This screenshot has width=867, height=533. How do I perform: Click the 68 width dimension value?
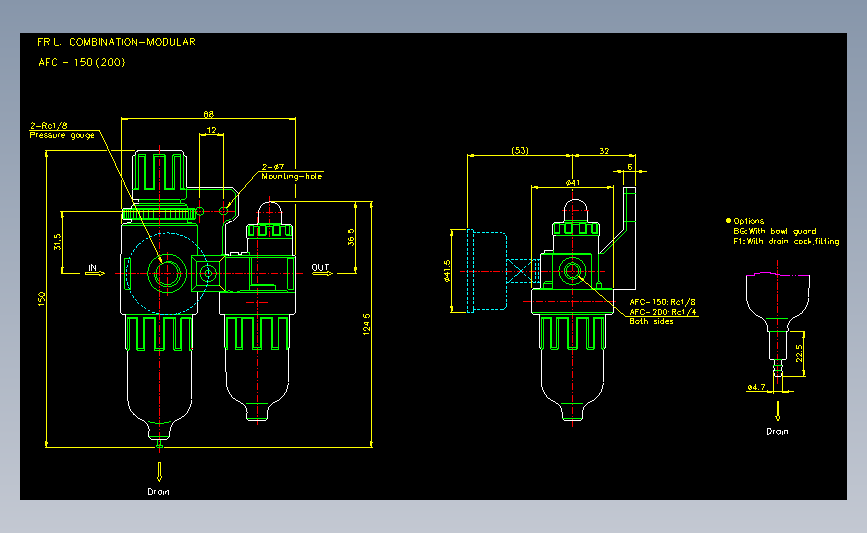208,114
